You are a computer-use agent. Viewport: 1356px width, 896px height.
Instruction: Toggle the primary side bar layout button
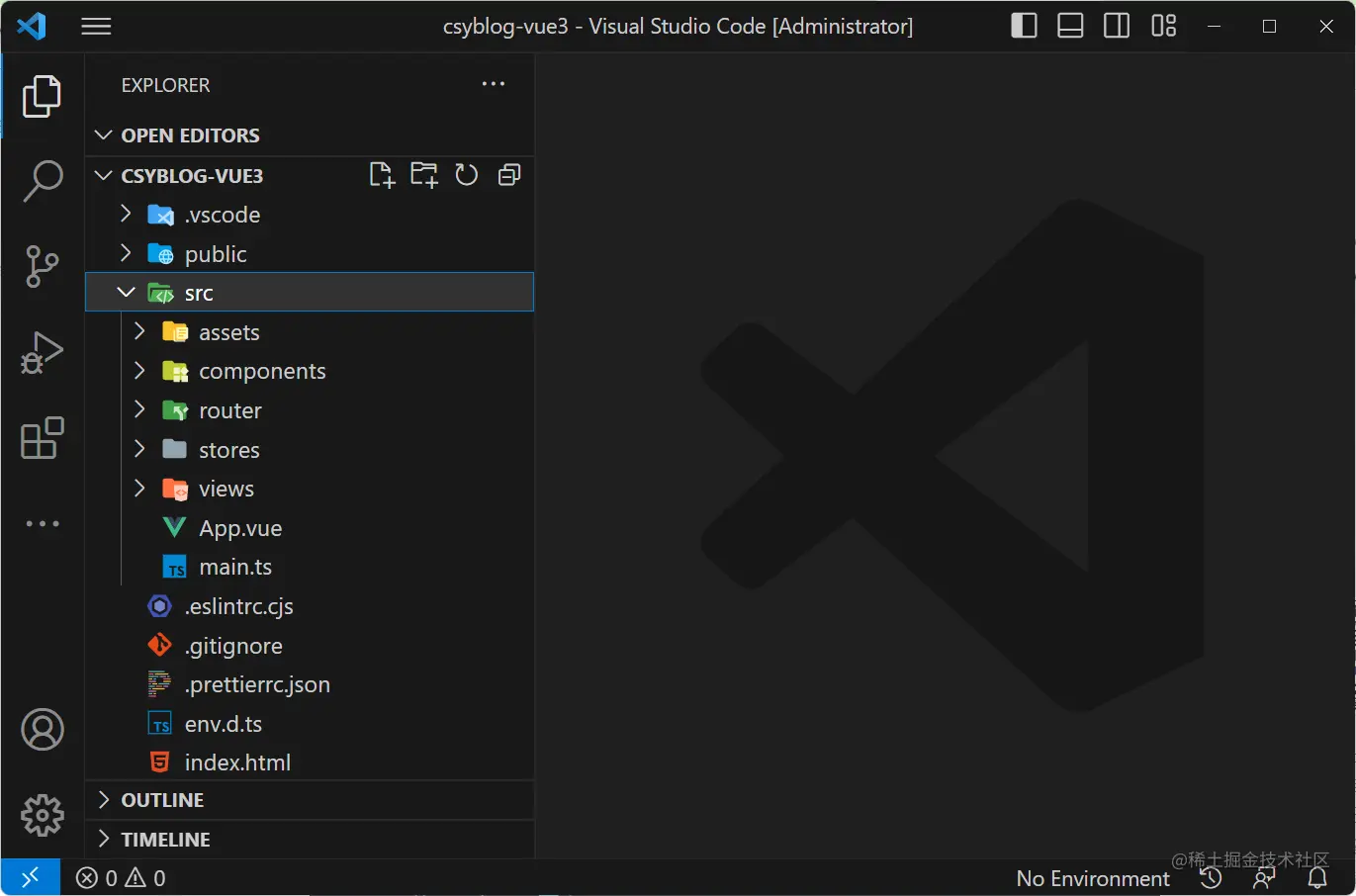(x=1024, y=26)
